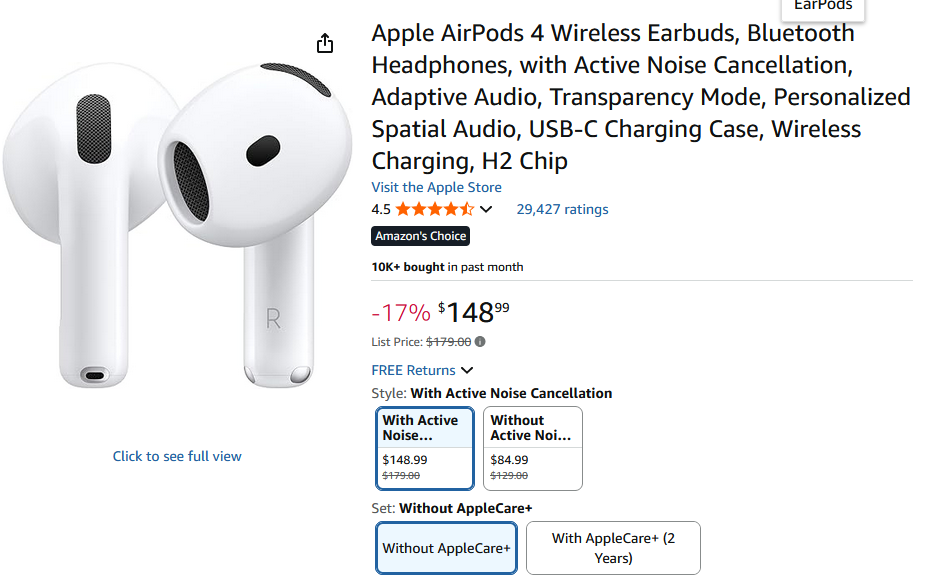
Task: Select the With Active Noise Cancellation style
Action: coord(424,447)
